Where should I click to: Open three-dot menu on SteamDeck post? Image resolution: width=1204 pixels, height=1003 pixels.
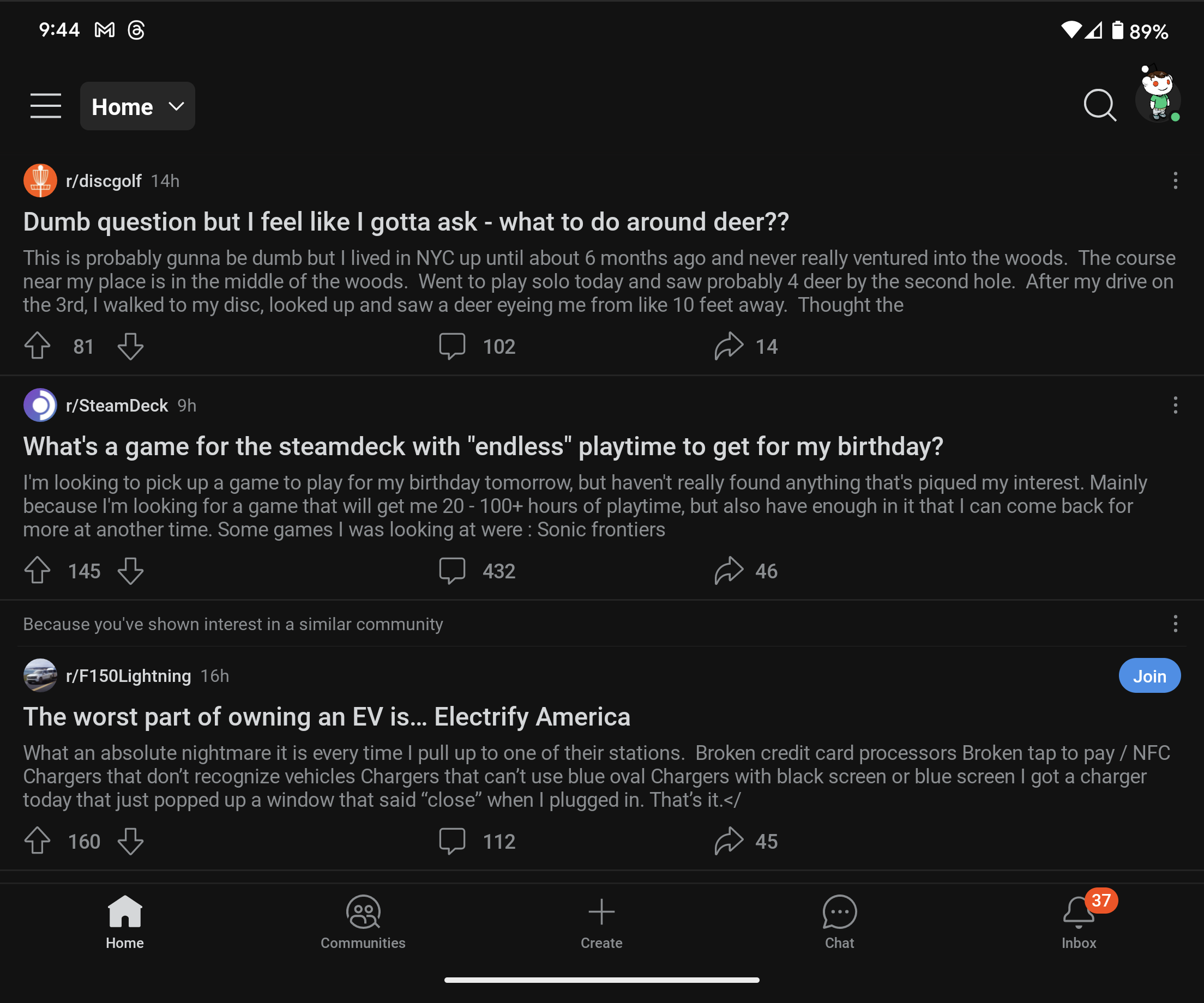click(1175, 405)
